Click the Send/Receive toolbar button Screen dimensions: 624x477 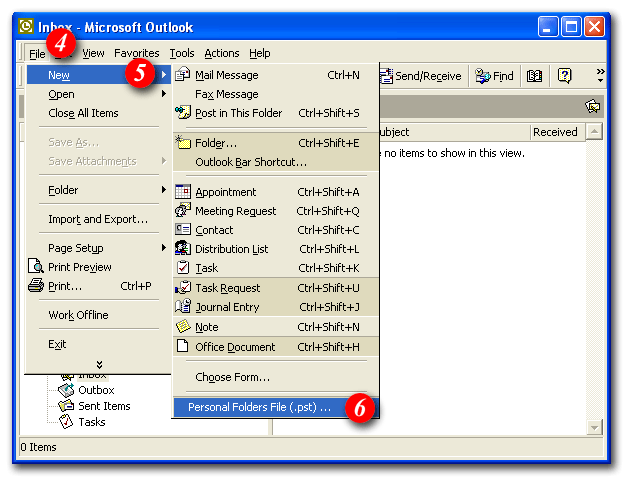(420, 76)
